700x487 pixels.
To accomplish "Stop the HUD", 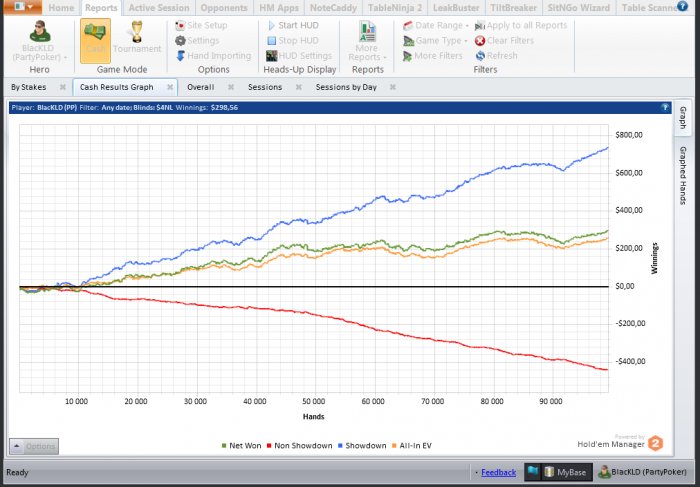I will pyautogui.click(x=293, y=41).
